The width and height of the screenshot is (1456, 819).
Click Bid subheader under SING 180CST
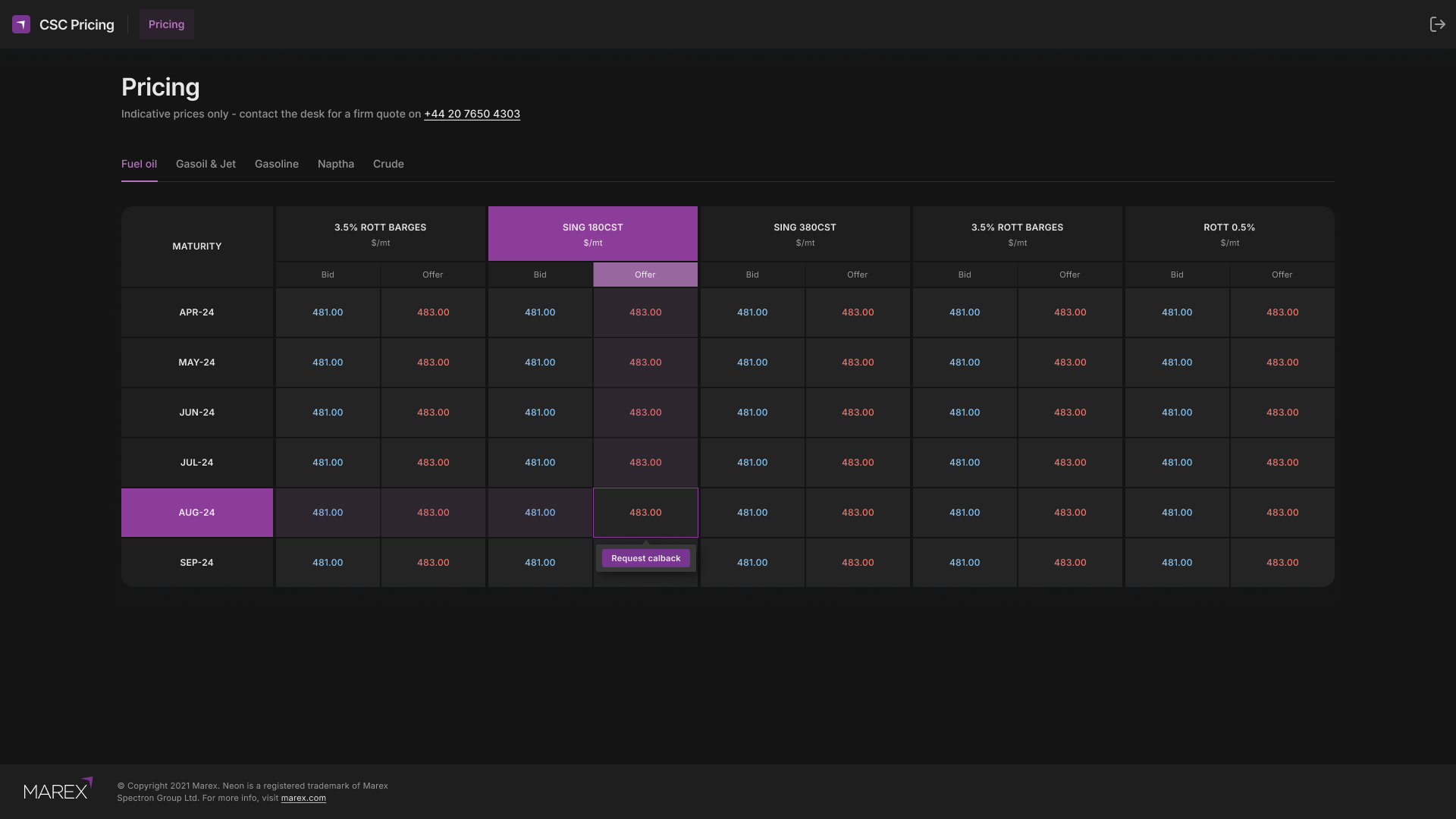[x=540, y=275]
